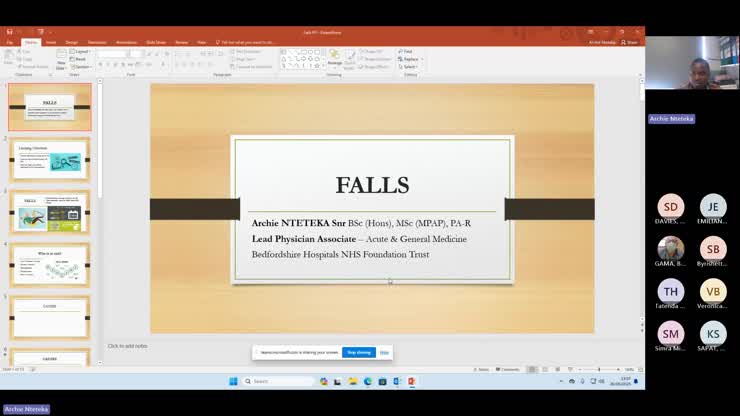Switch to Normal view on status bar
This screenshot has height=416, width=740.
(x=532, y=369)
